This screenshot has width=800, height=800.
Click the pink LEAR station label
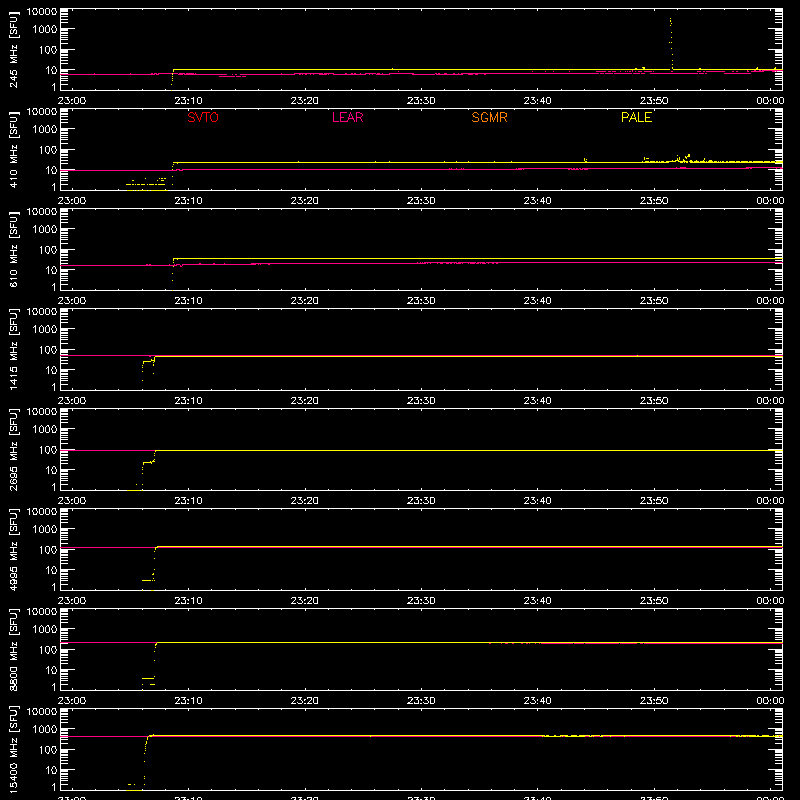point(347,117)
